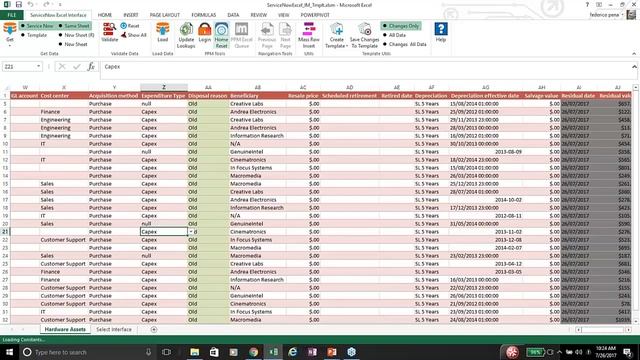
Task: Open Chrome from the taskbar
Action: pos(253,352)
